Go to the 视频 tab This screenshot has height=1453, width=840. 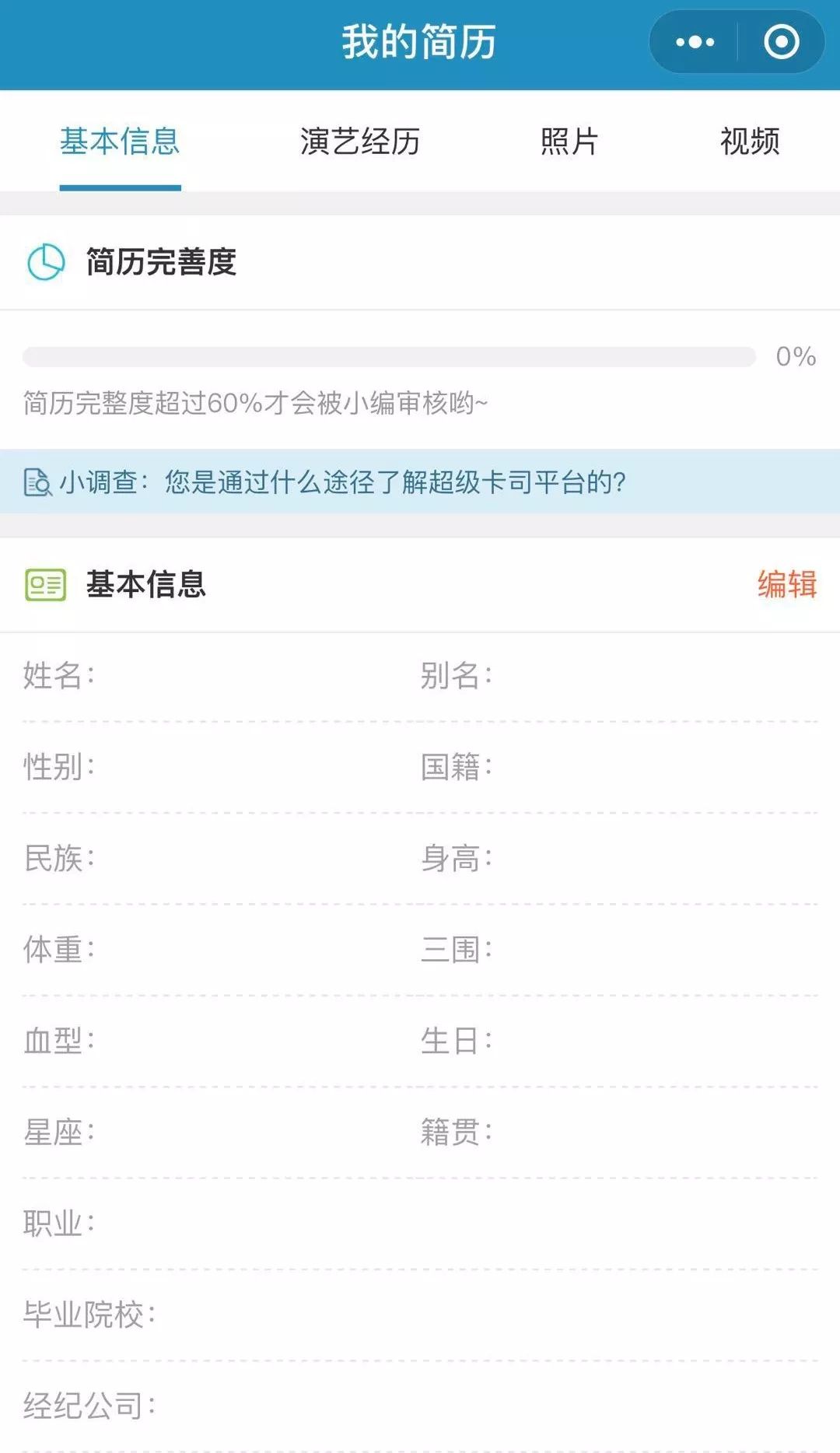click(x=749, y=142)
